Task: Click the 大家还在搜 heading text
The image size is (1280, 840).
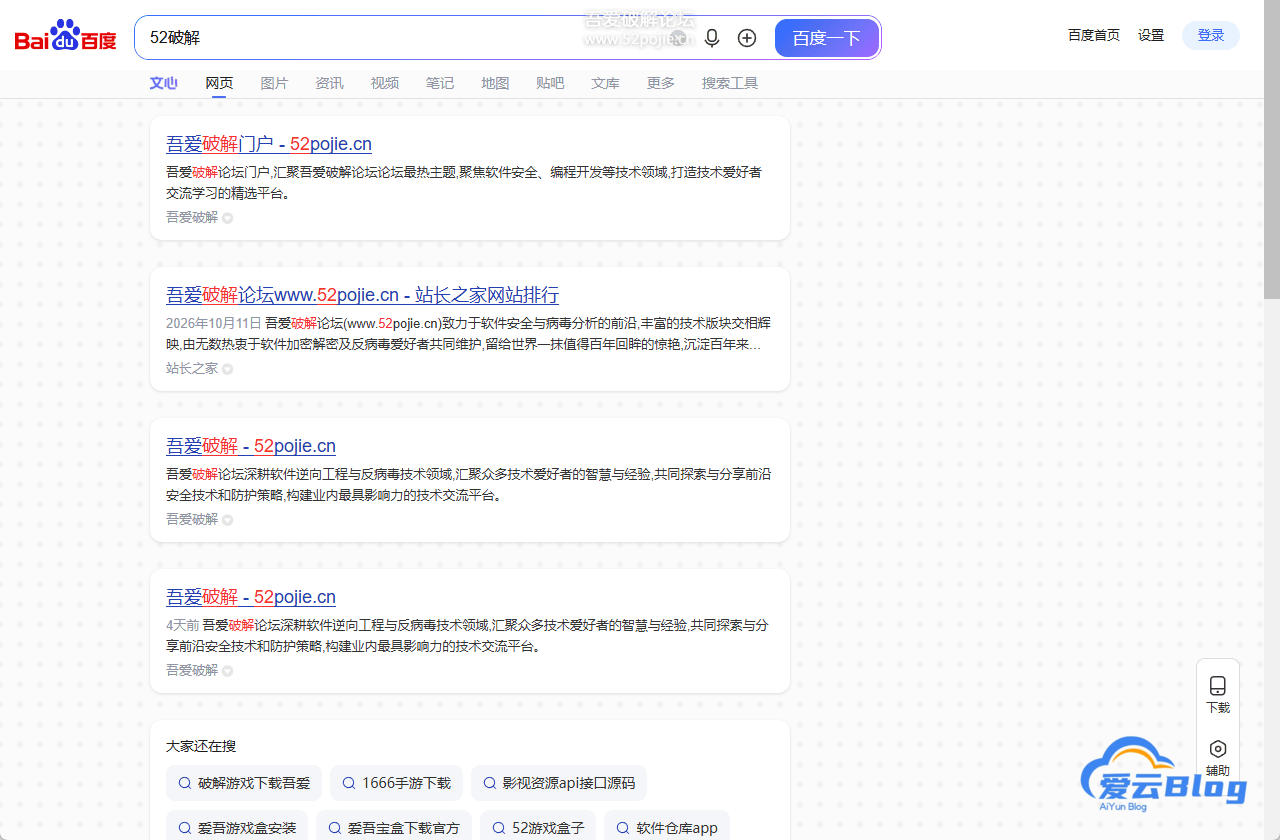Action: [201, 746]
